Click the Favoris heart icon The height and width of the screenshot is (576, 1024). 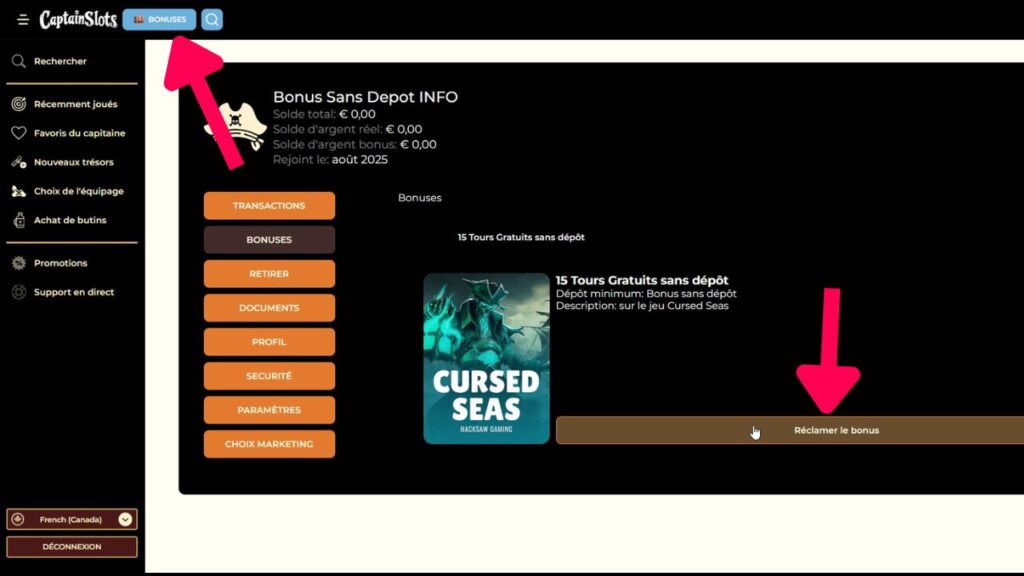coord(19,133)
